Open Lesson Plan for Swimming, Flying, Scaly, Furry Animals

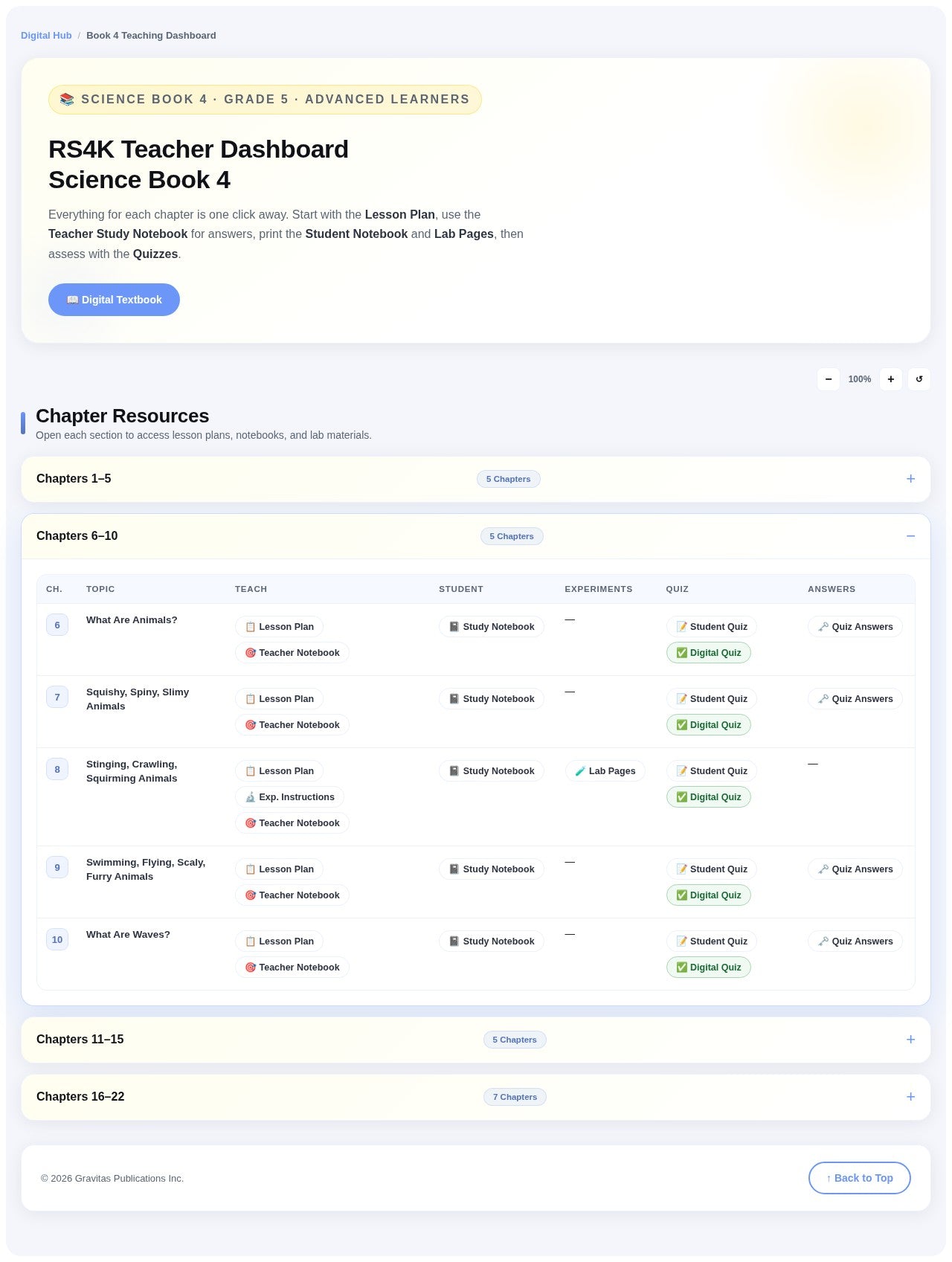[x=280, y=869]
